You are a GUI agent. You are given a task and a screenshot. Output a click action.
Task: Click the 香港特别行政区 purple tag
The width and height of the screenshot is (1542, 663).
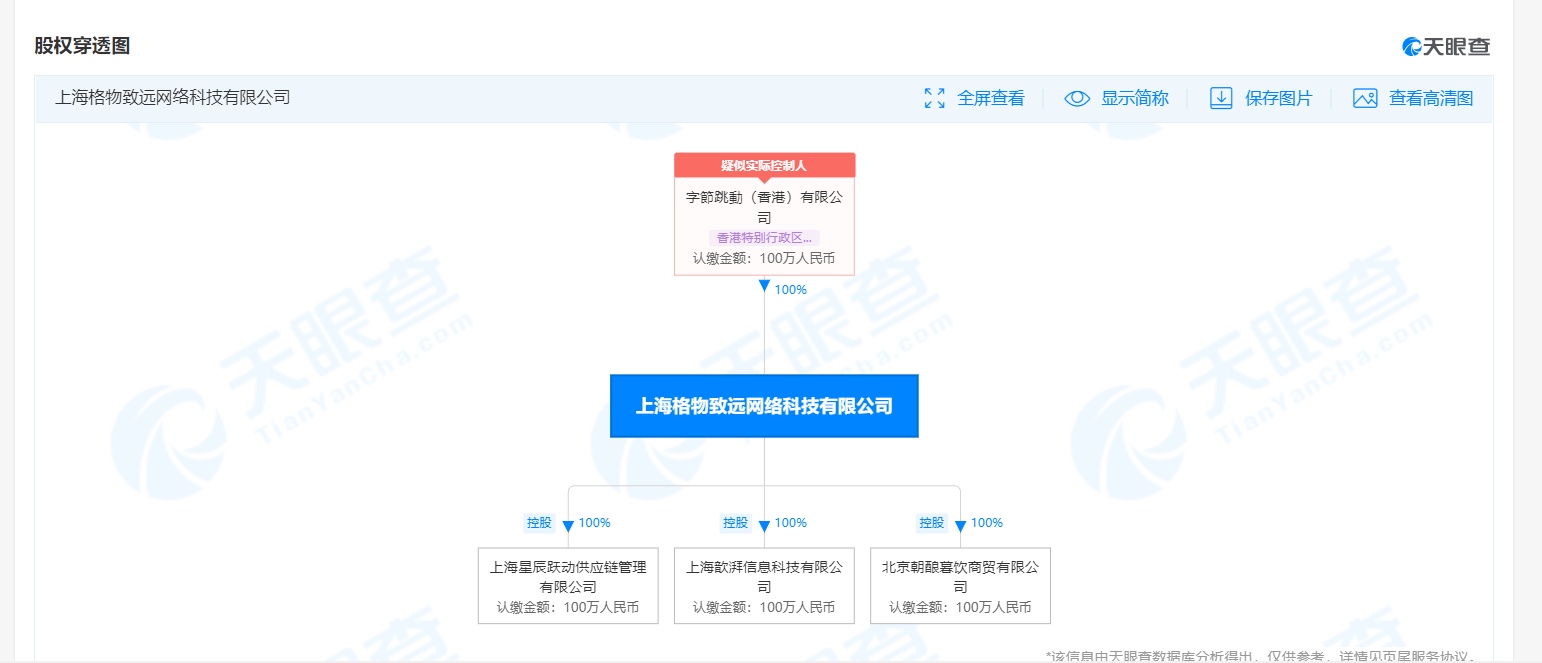(764, 238)
